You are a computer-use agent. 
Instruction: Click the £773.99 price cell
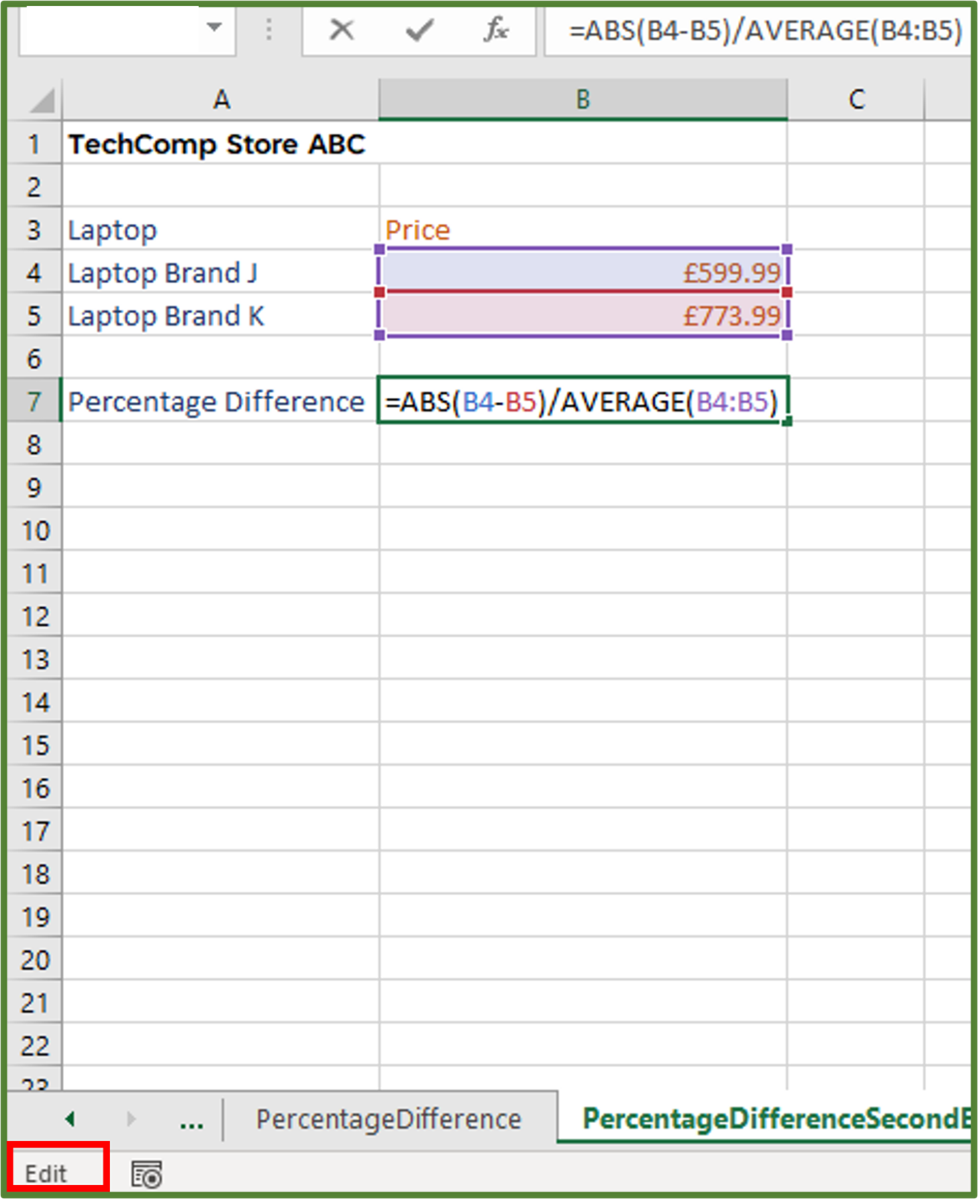[583, 315]
